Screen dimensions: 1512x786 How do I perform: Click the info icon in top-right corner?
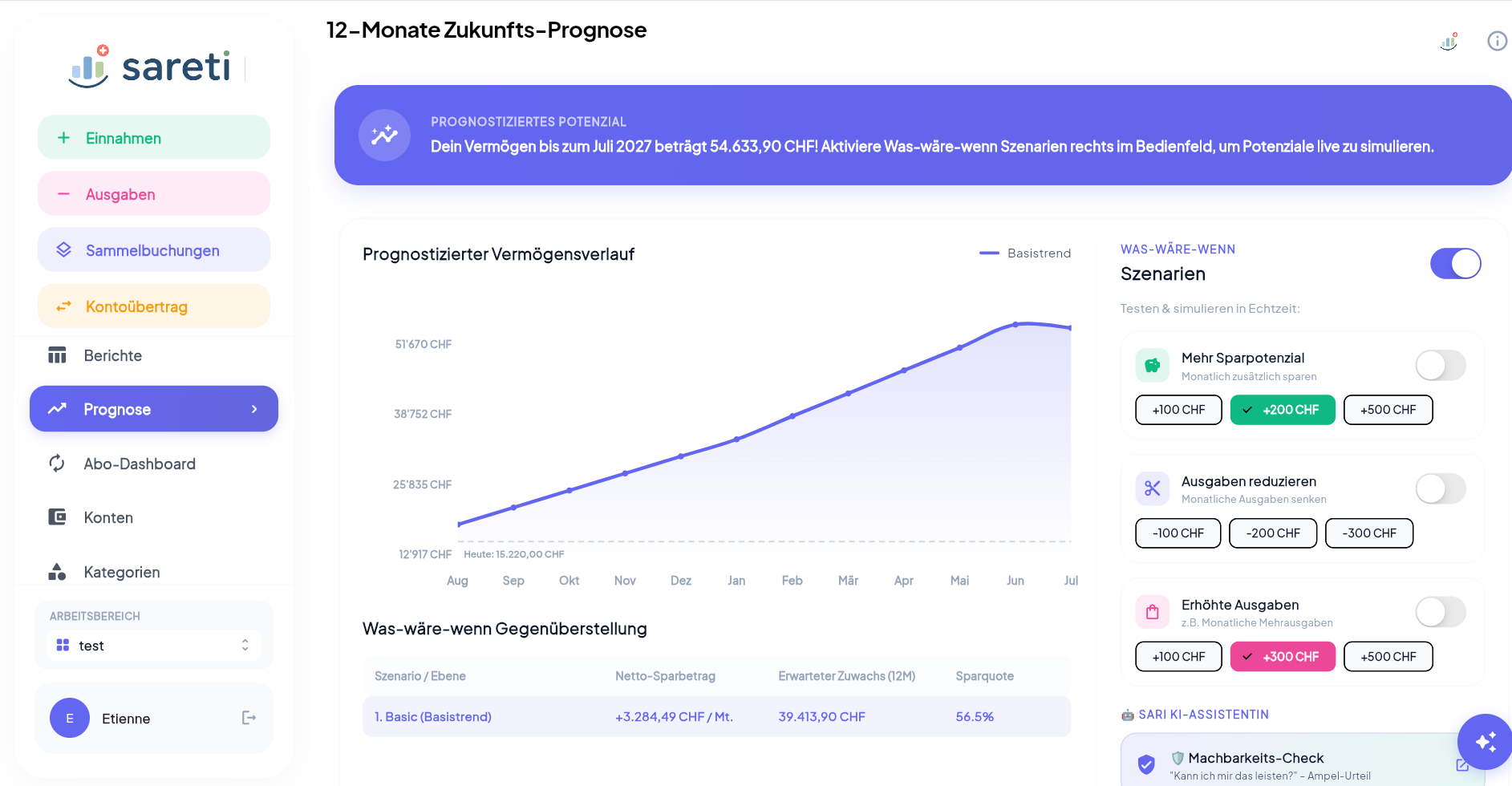coord(1497,41)
